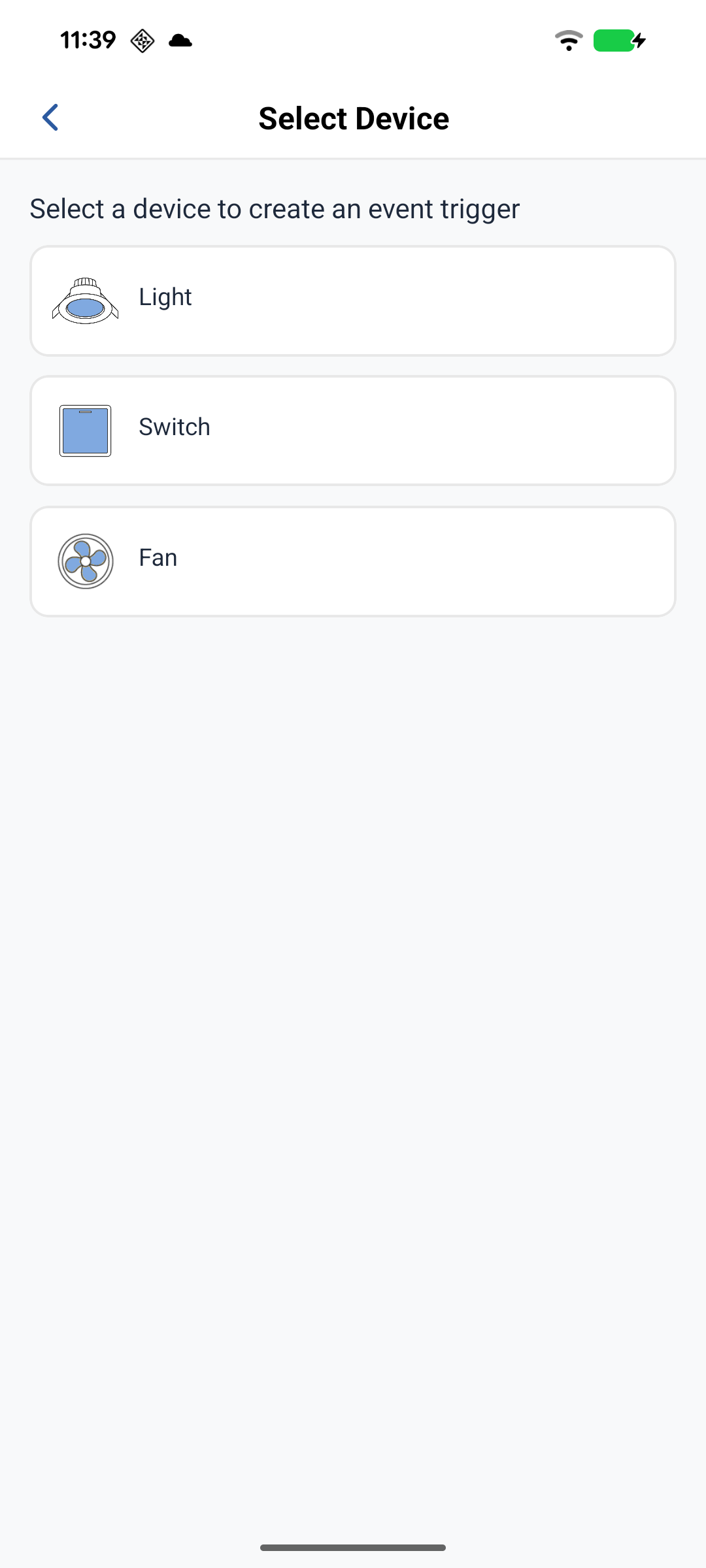Tap the home indicator bar

[x=353, y=1548]
